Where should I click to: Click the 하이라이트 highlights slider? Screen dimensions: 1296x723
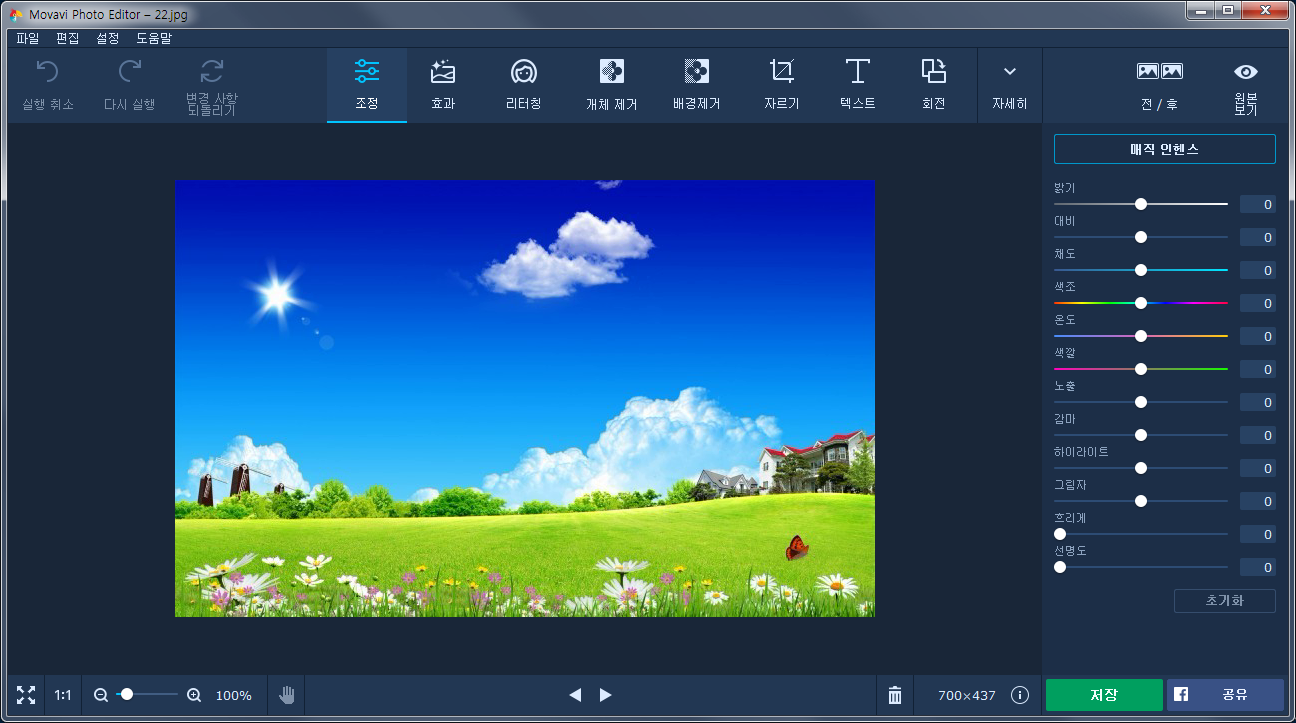[1141, 468]
